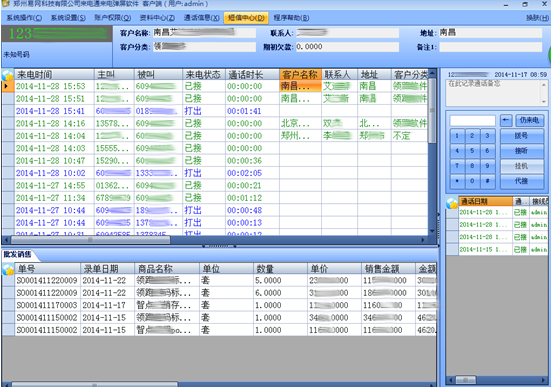Click the 0 key on keypad

[472, 181]
